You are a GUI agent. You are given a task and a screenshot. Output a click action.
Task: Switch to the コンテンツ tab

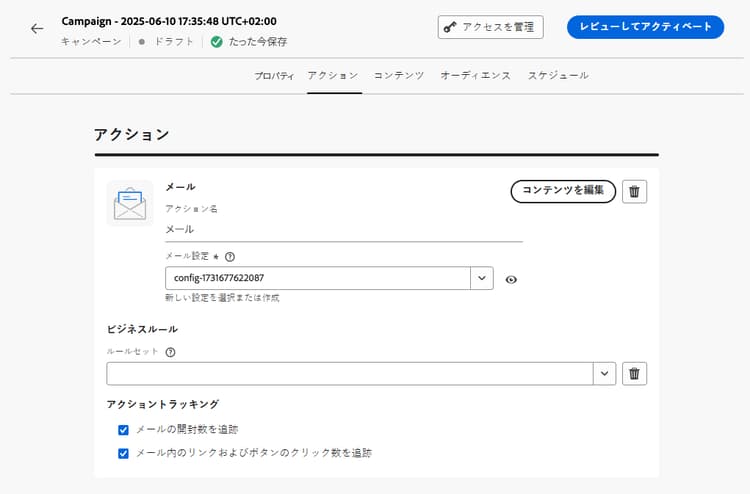pyautogui.click(x=399, y=76)
